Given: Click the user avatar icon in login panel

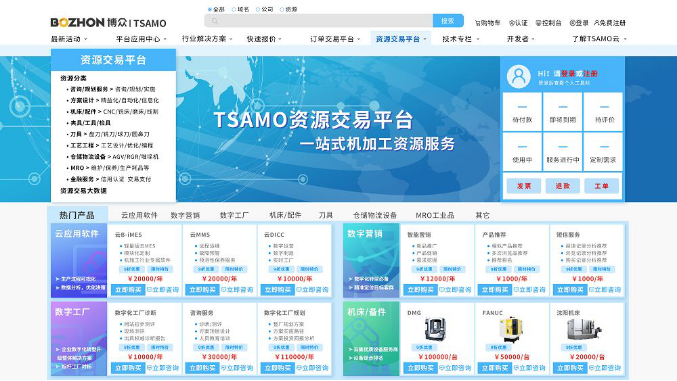Looking at the screenshot, I should (x=519, y=77).
